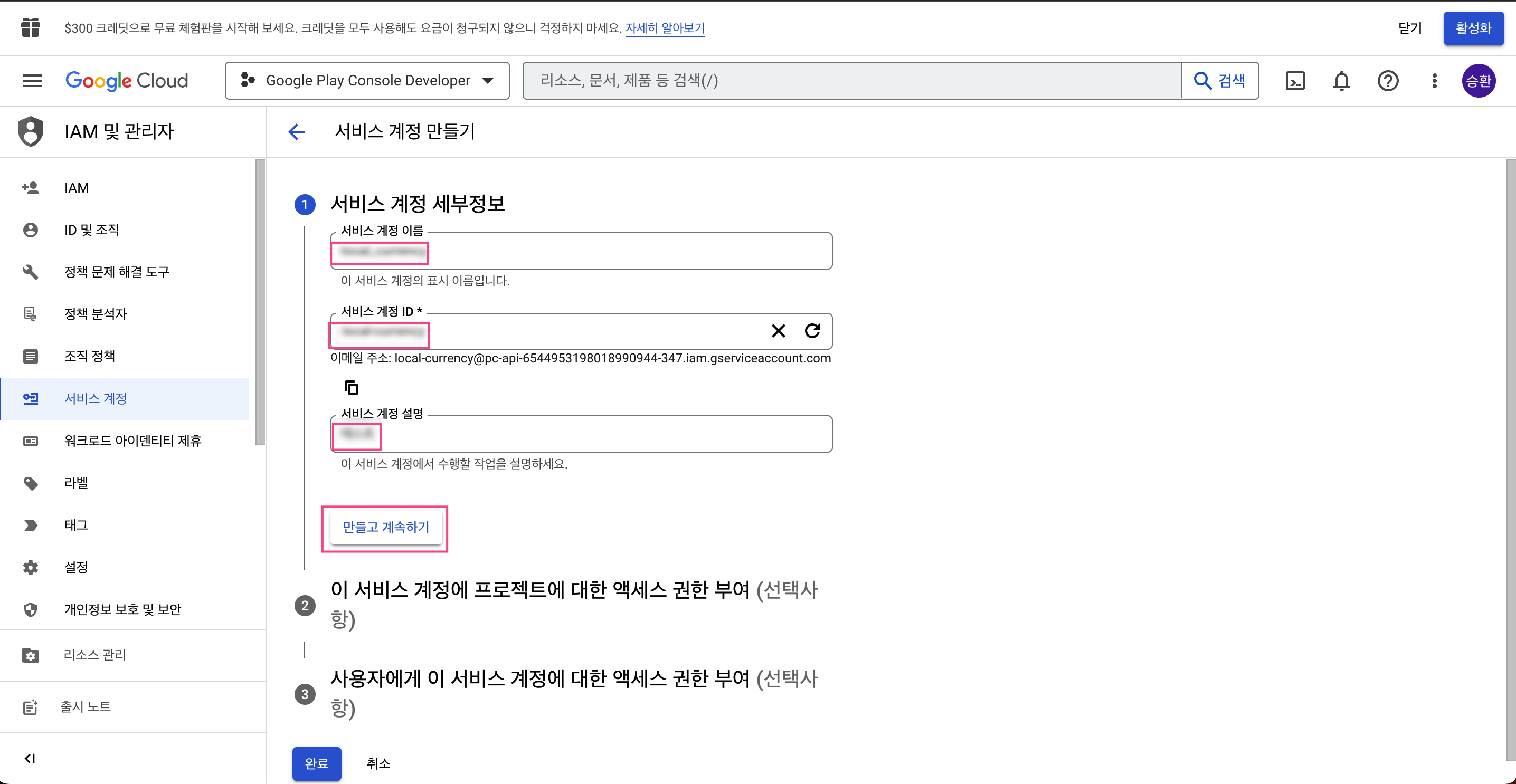Open the hamburger navigation menu
Screen dimensions: 1516x784
[x=32, y=81]
